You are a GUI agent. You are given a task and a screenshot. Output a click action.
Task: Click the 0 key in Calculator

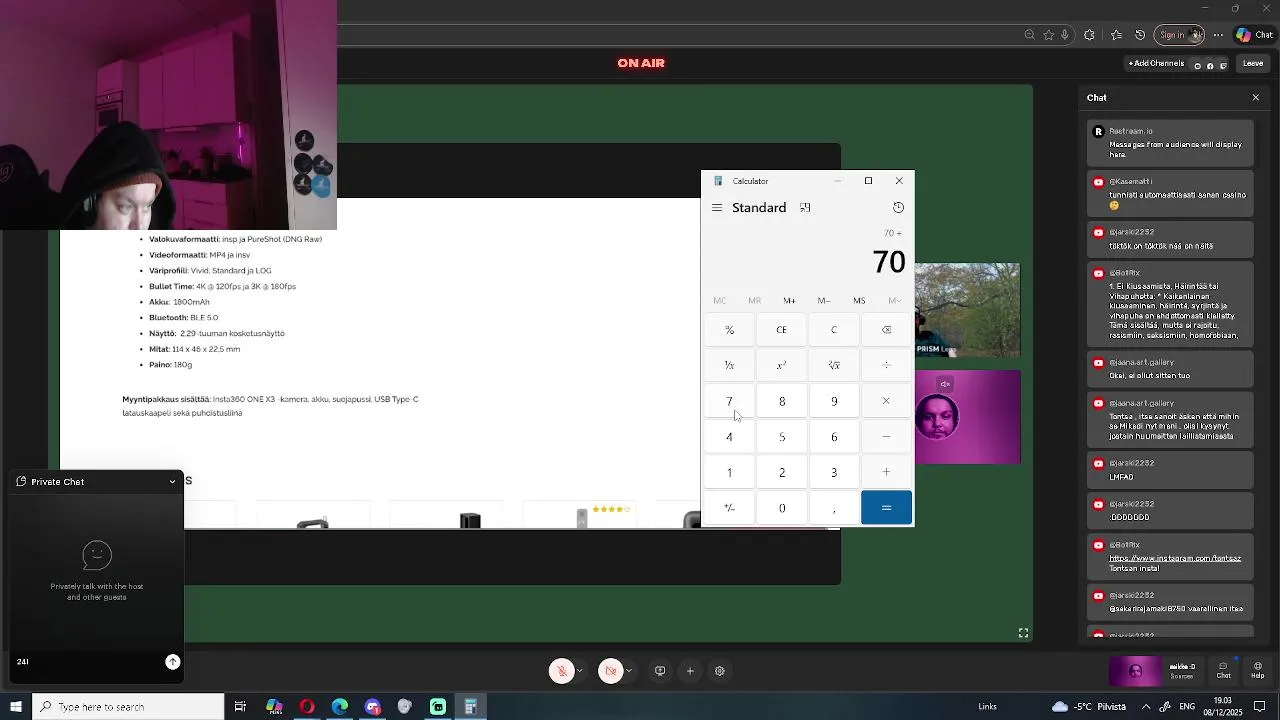point(782,508)
